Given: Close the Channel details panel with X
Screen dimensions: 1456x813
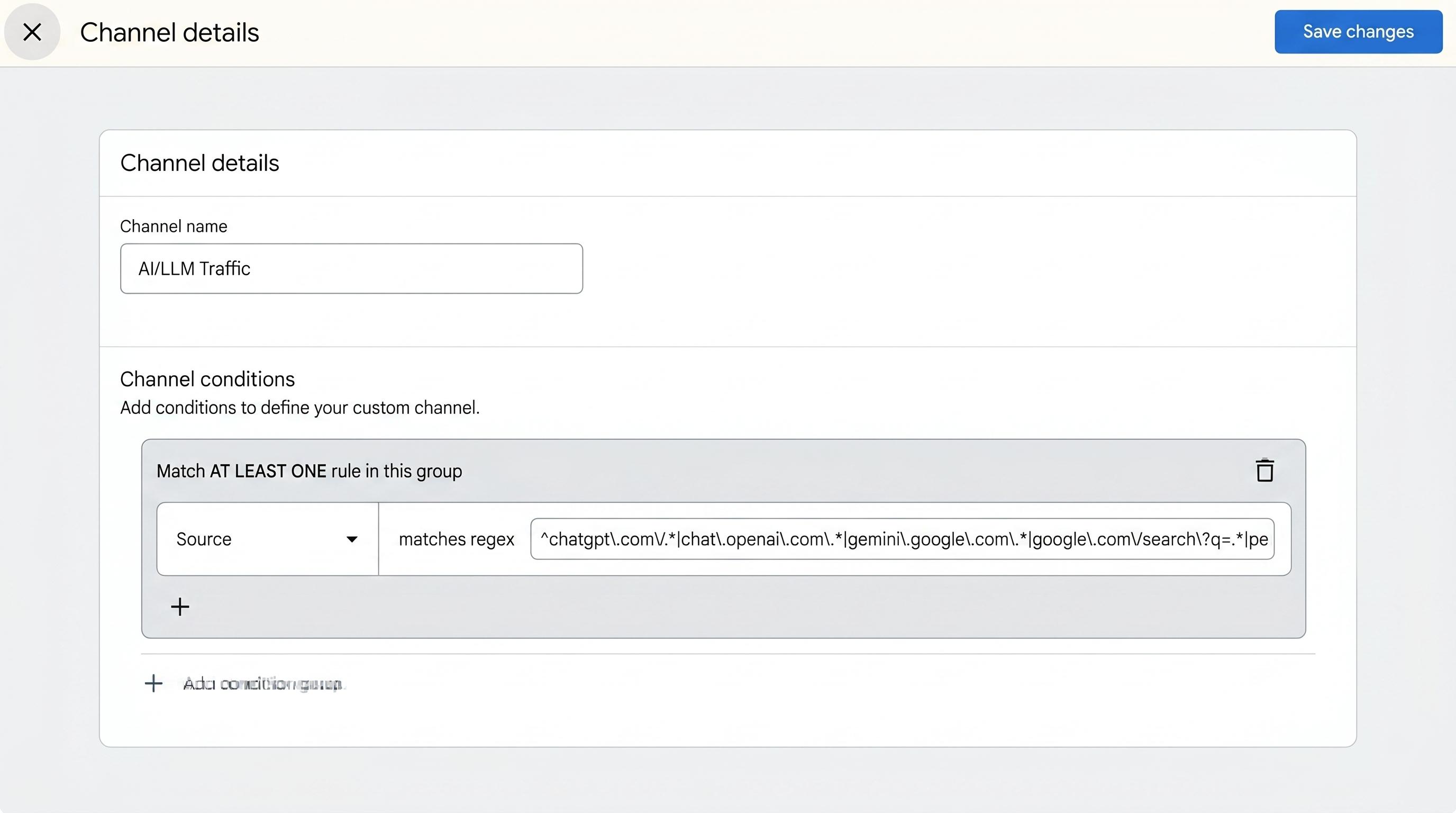Looking at the screenshot, I should 32,32.
